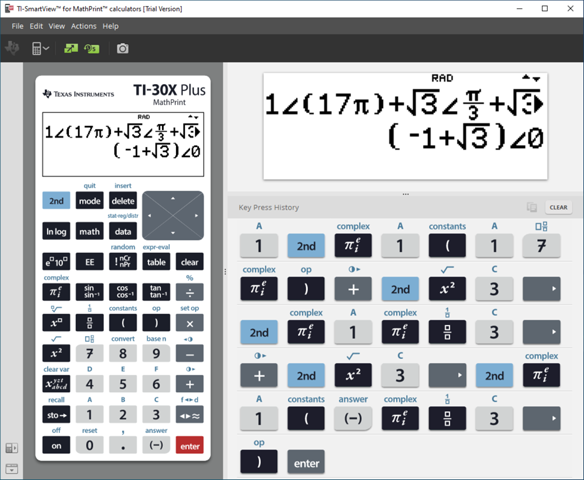This screenshot has height=480, width=584.
Task: Click the multiply key on calculator
Action: click(190, 323)
